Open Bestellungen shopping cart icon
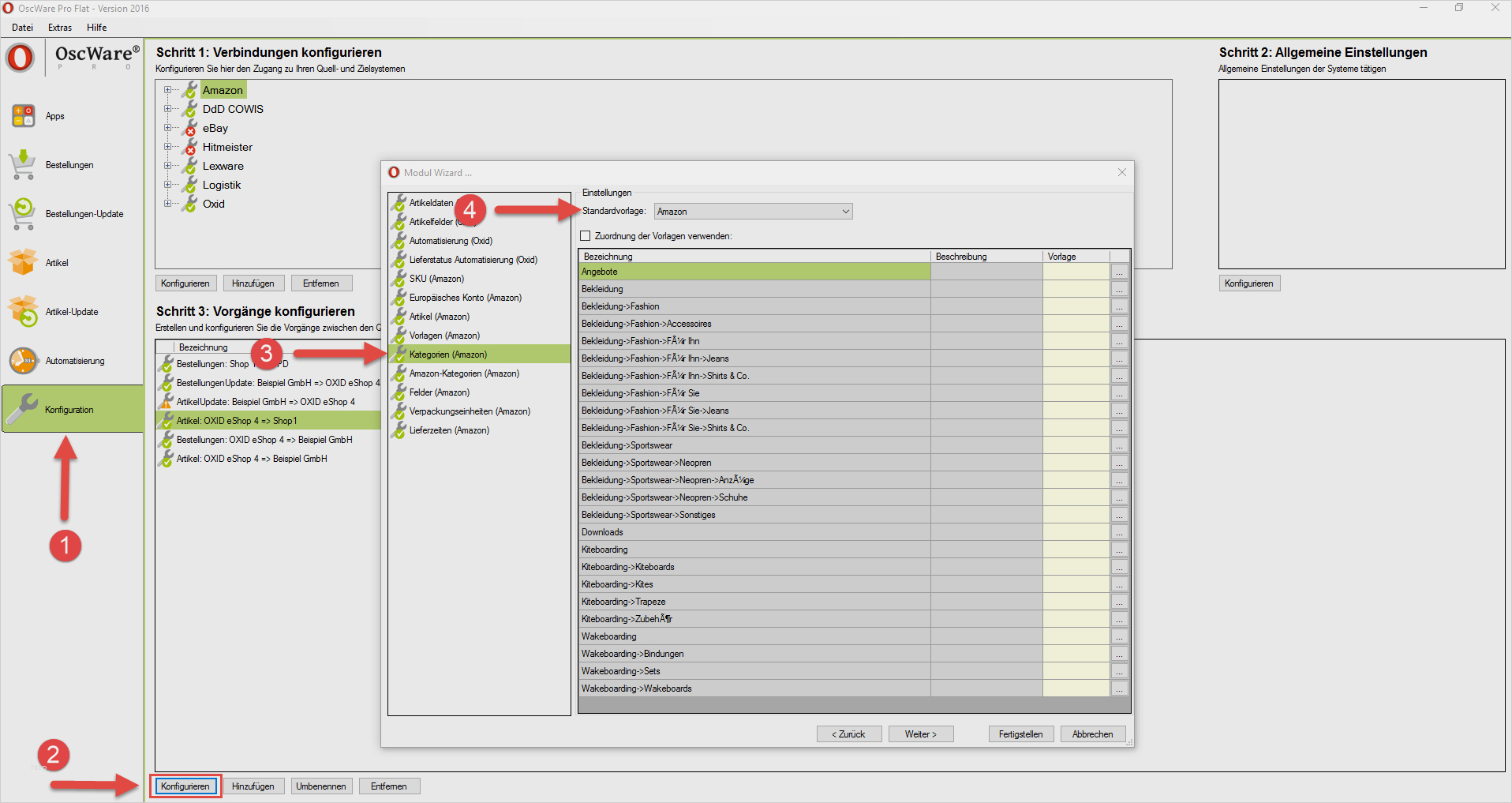This screenshot has height=803, width=1512. 23,165
